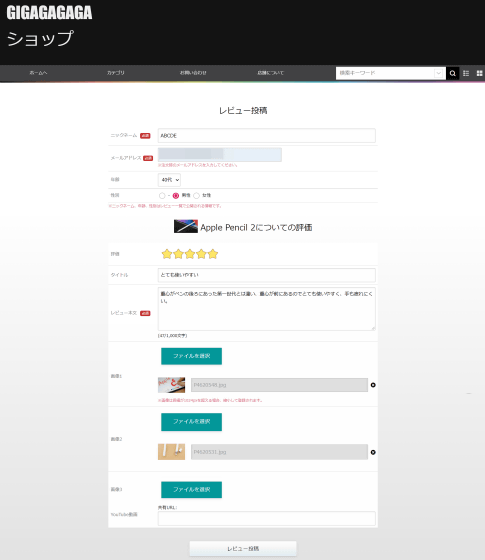The height and width of the screenshot is (560, 485).
Task: Click the レビュー投稿 page heading
Action: (243, 111)
